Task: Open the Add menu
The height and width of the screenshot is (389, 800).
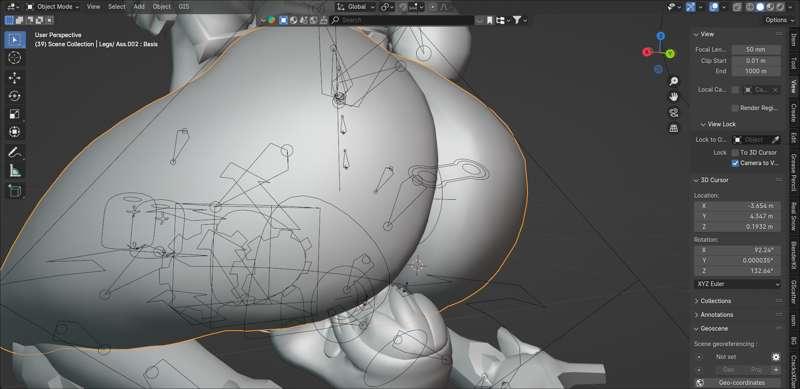Action: tap(139, 7)
